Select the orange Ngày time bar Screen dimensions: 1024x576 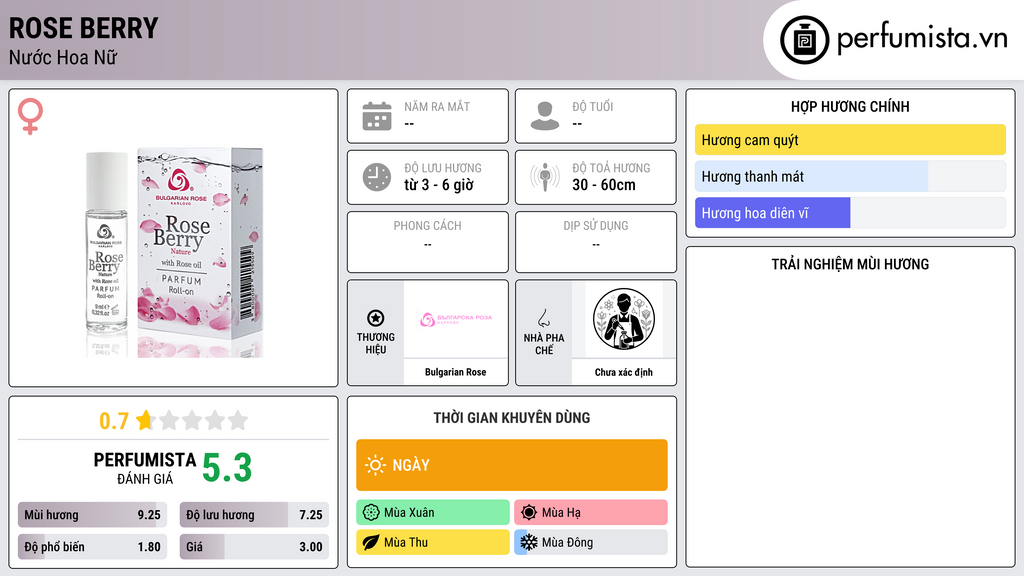512,465
